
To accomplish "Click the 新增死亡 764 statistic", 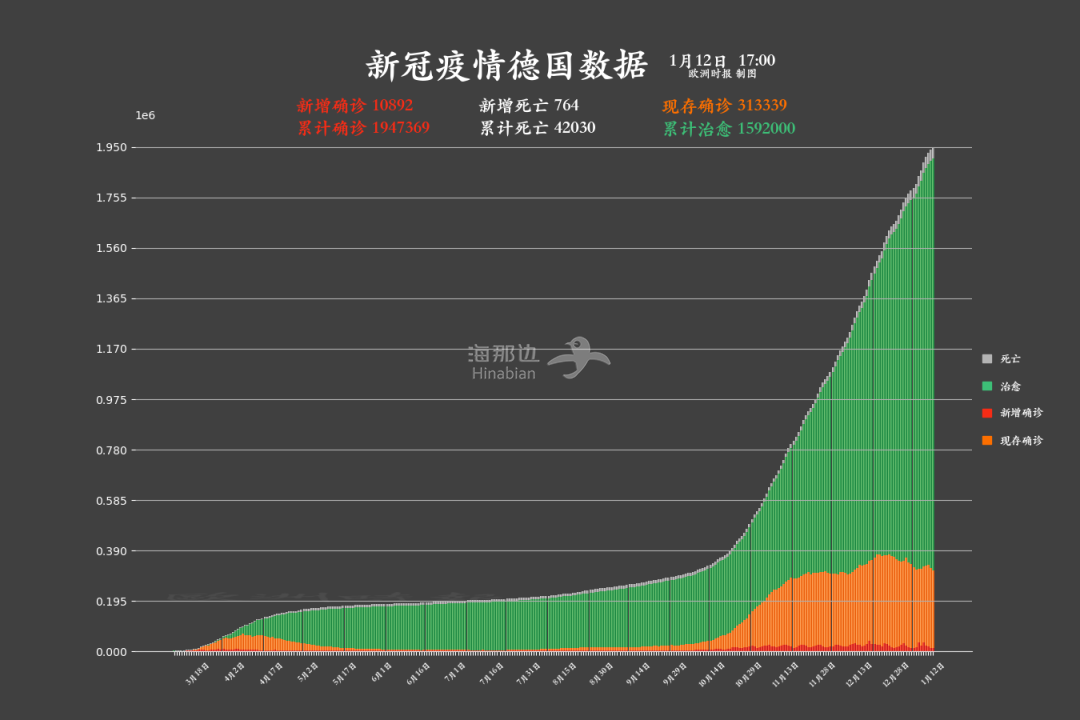I will click(529, 105).
